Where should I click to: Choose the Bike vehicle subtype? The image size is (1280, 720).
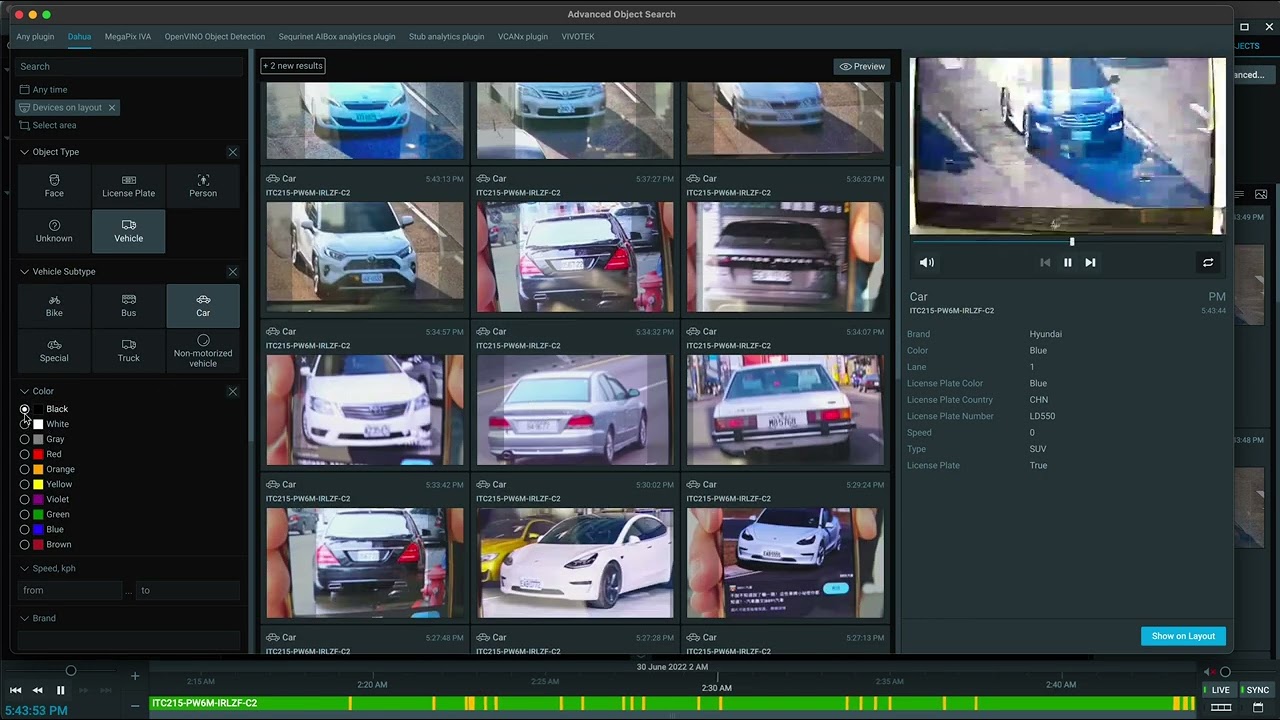point(54,306)
